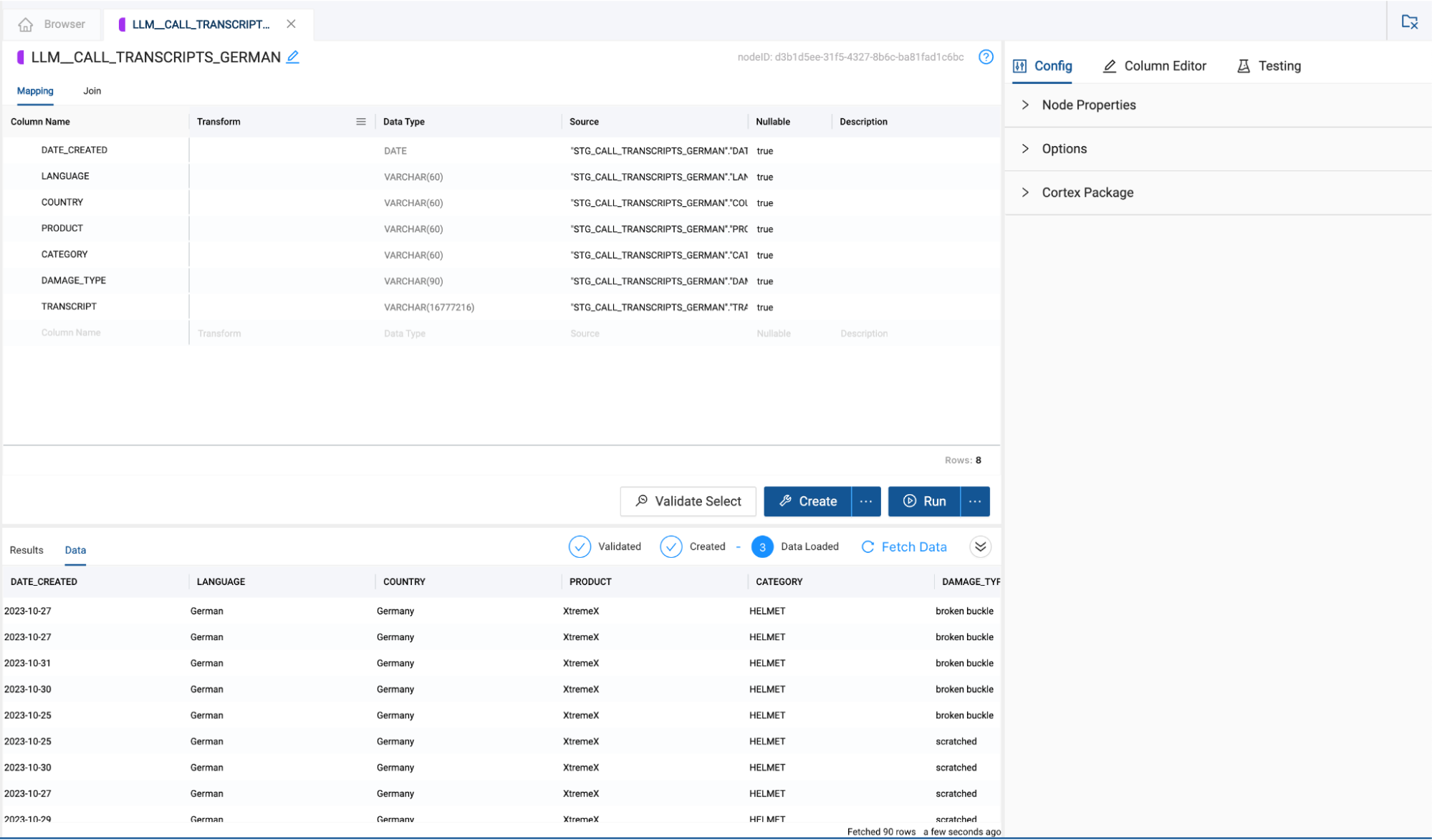Image resolution: width=1432 pixels, height=840 pixels.
Task: Collapse the results panel with double chevron
Action: point(980,547)
